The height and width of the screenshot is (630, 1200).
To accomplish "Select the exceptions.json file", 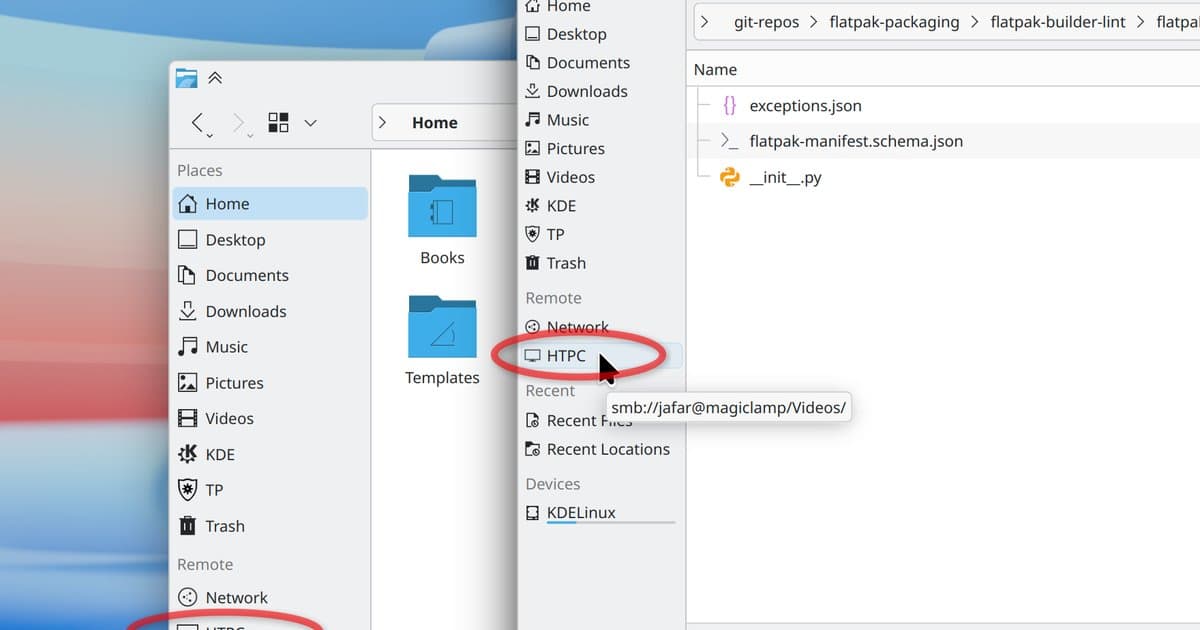I will 805,105.
